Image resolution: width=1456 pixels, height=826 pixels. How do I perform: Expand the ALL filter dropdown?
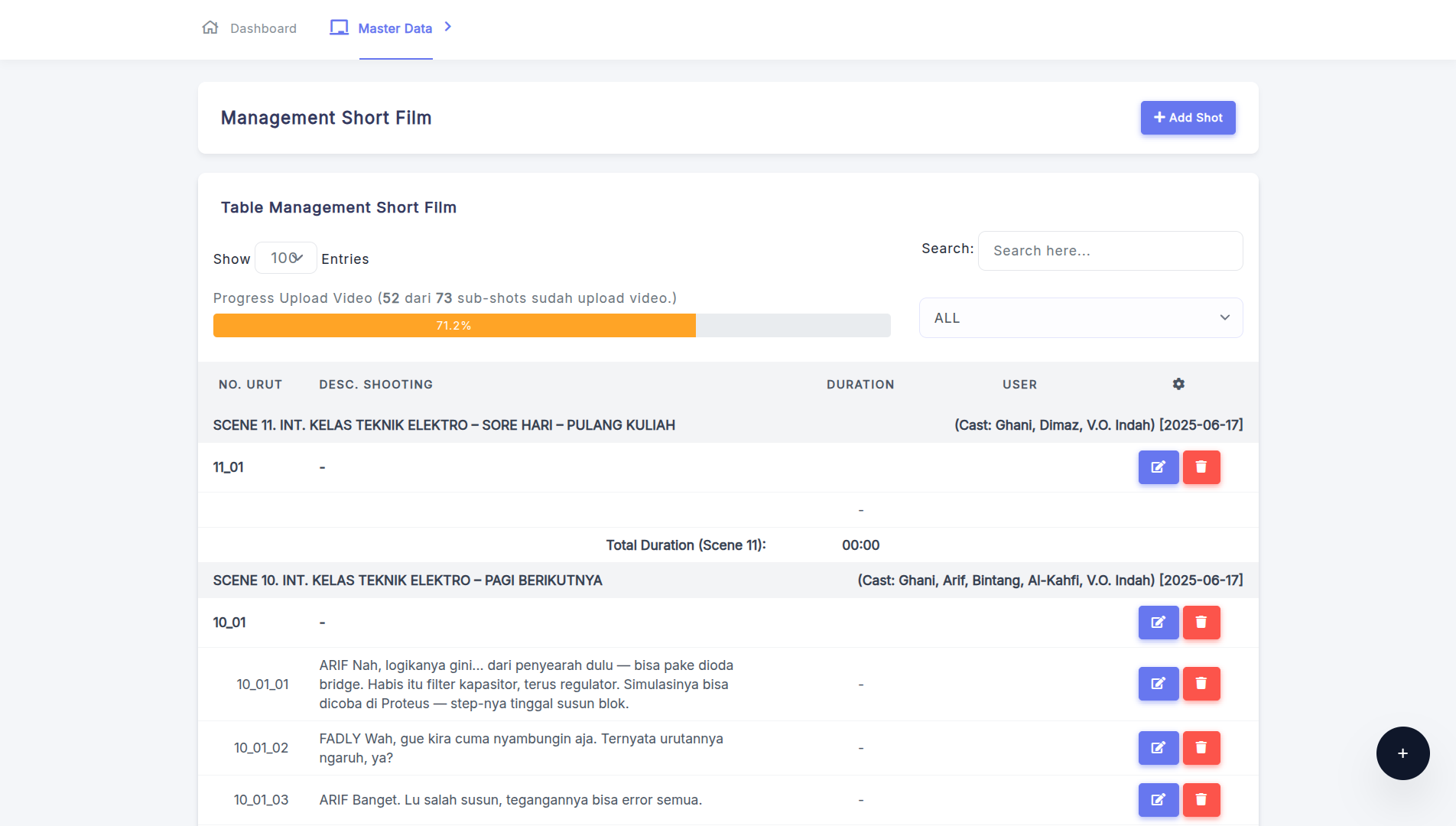pos(1080,318)
